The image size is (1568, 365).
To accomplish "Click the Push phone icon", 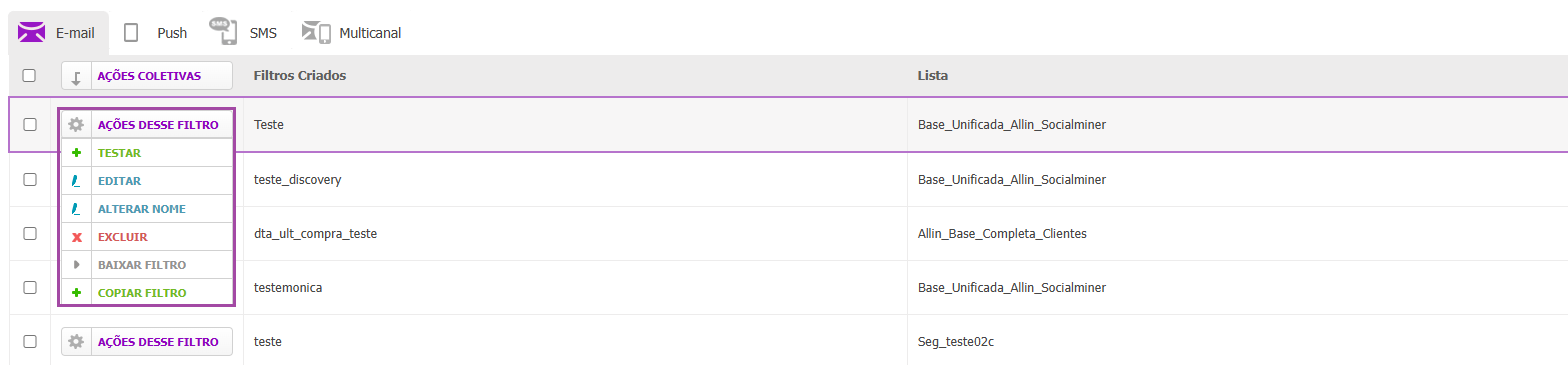I will tap(131, 32).
